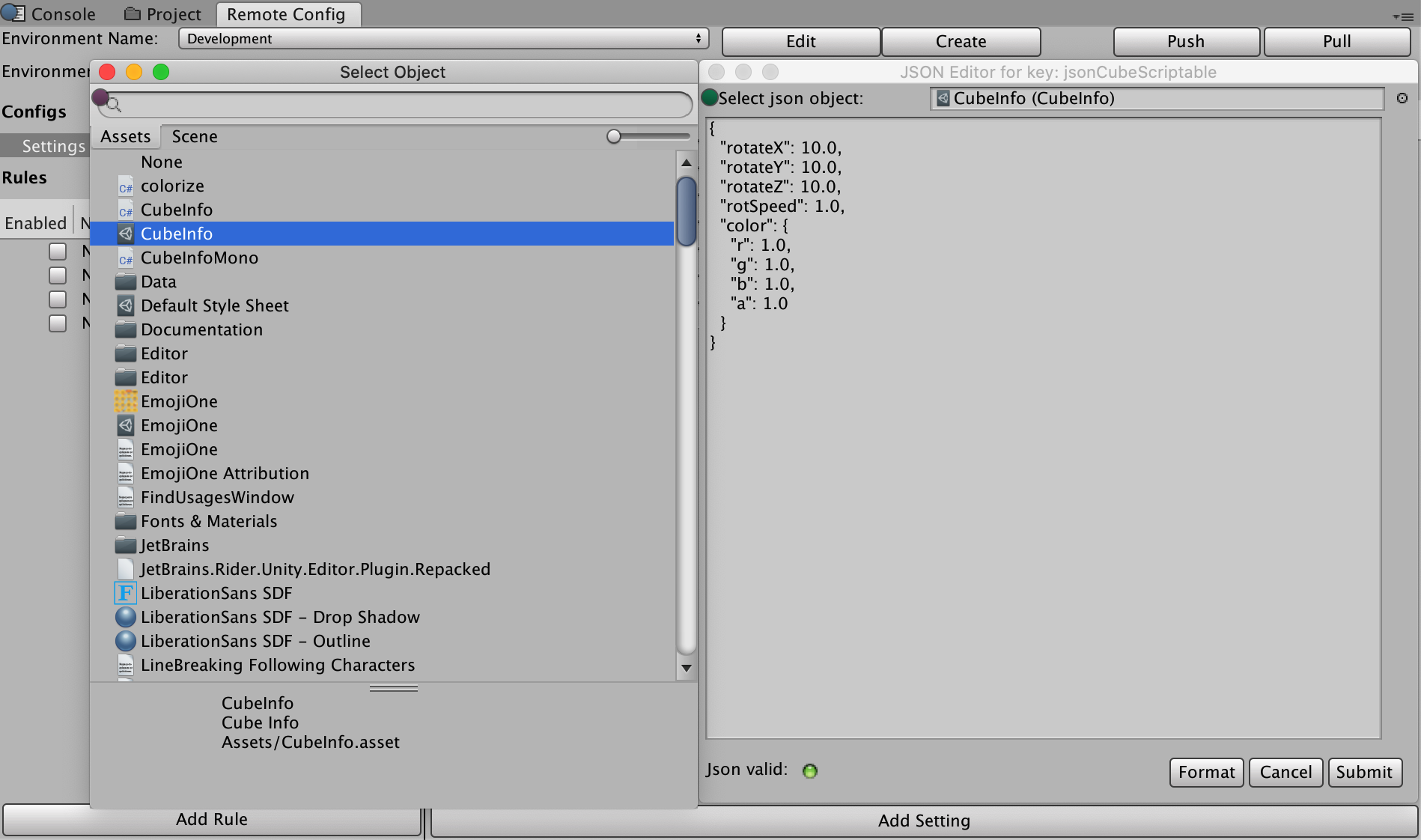Image resolution: width=1421 pixels, height=840 pixels.
Task: Click the EmojiOne sprite texture icon
Action: coord(125,401)
